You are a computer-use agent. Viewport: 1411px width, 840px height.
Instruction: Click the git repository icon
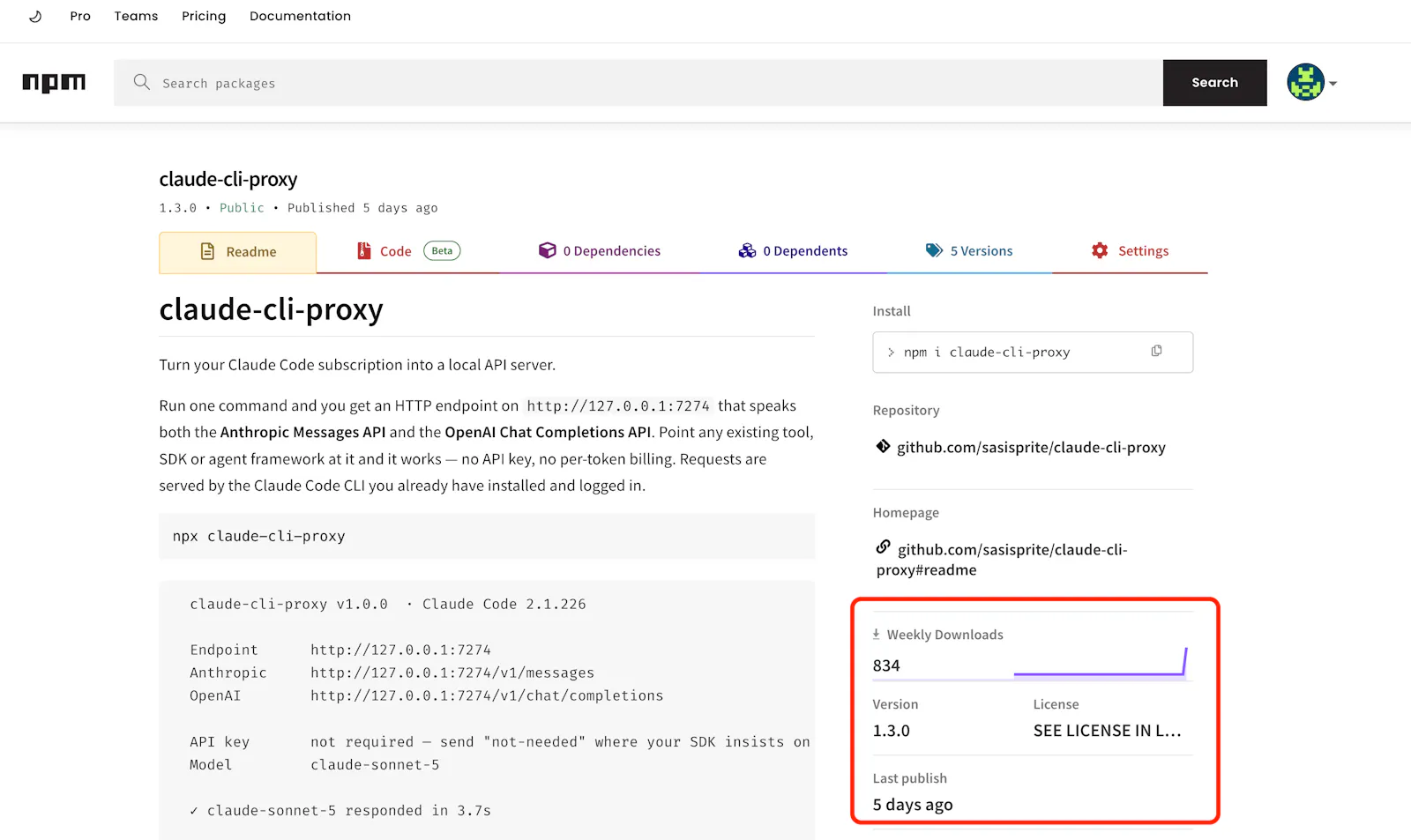[x=883, y=446]
